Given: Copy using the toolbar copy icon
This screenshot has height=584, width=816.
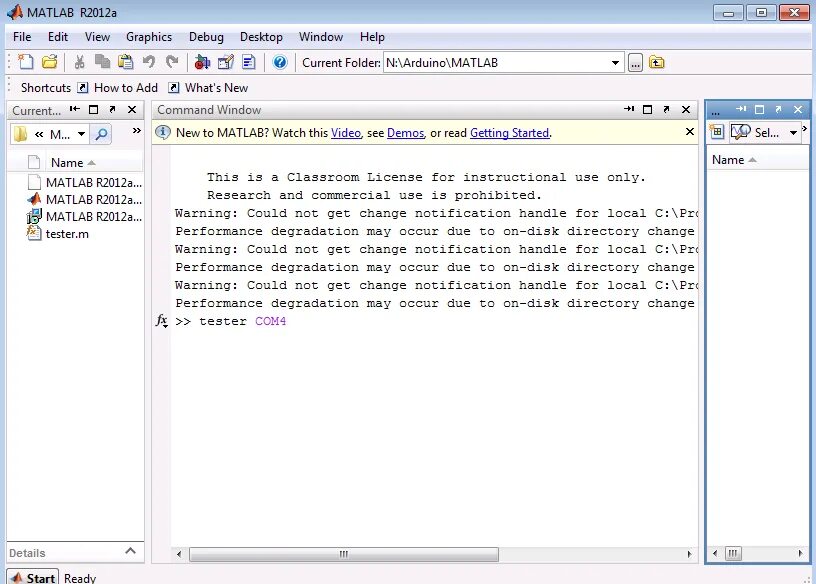Looking at the screenshot, I should pos(103,62).
